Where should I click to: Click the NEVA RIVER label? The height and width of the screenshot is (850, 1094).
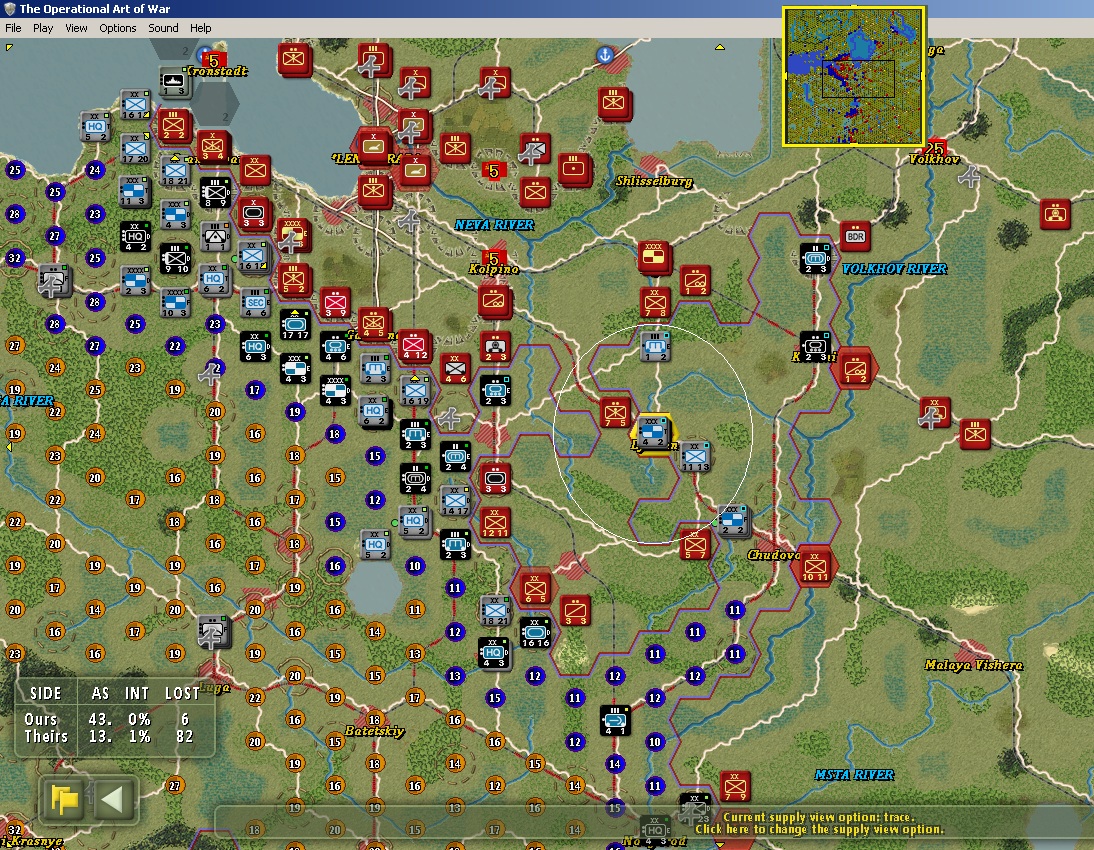point(494,225)
